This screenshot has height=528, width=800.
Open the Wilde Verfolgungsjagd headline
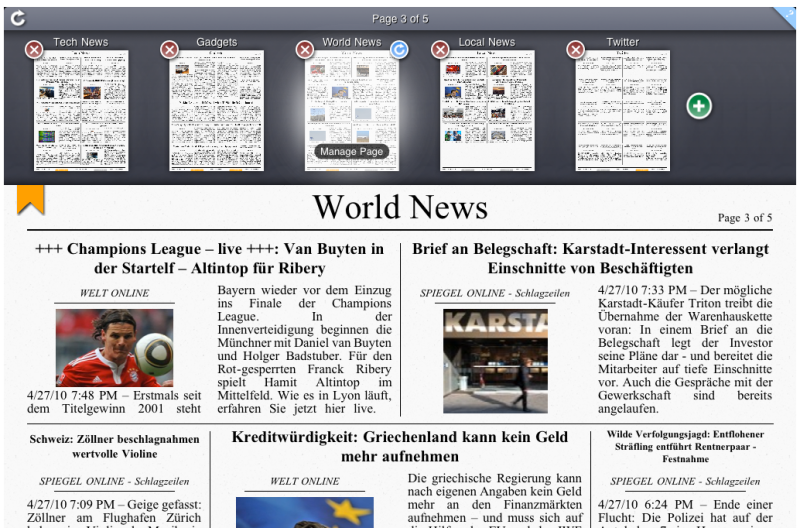(x=685, y=446)
